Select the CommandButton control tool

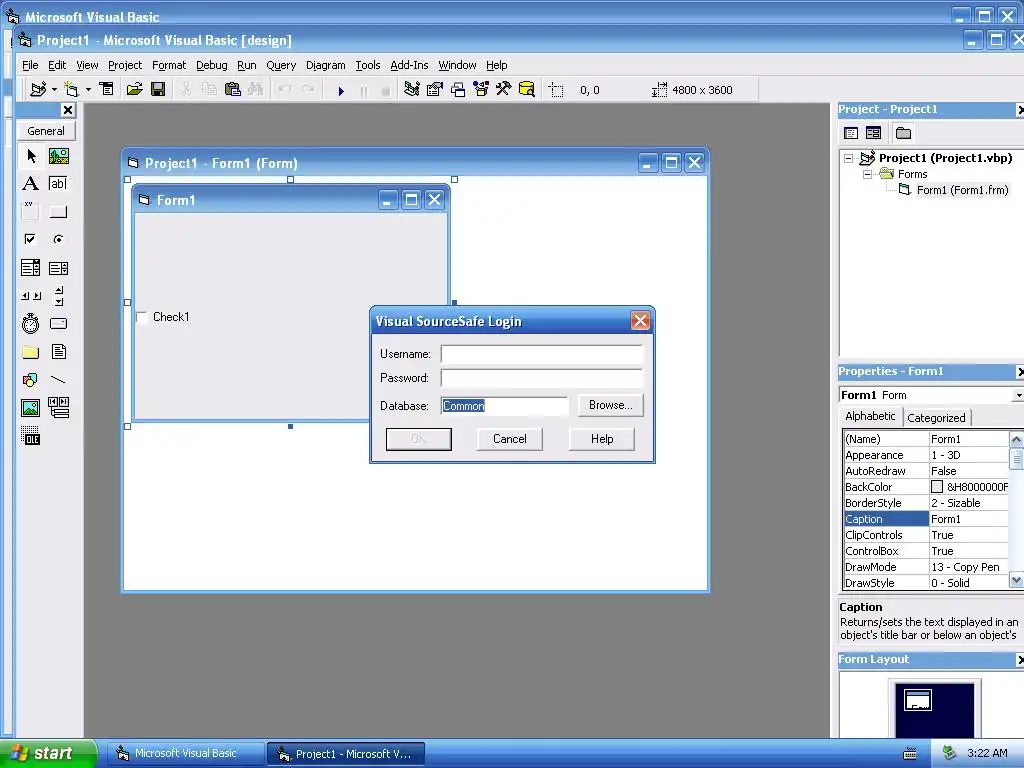[x=59, y=212]
